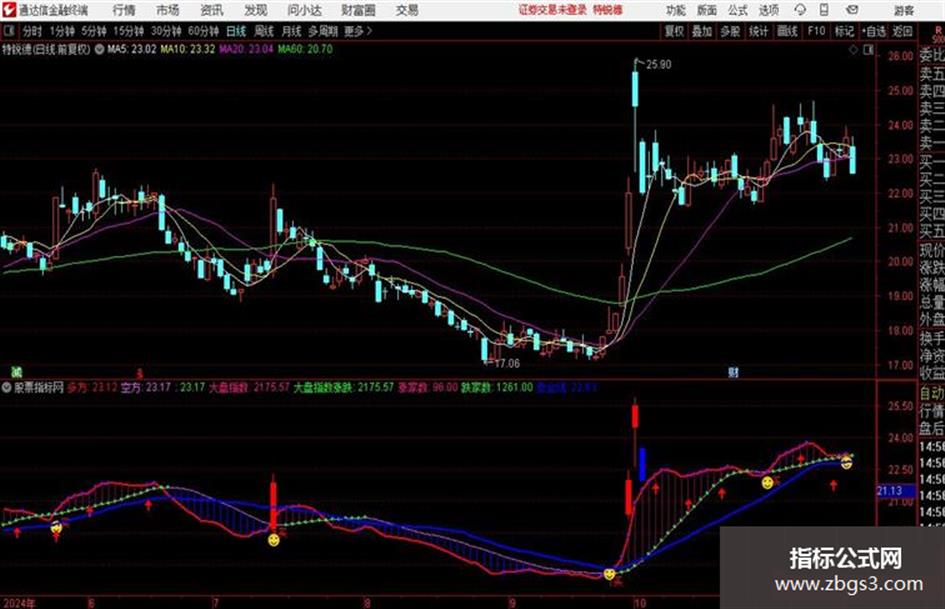Click the 叠加 overlay button
This screenshot has width=945, height=609.
pos(702,31)
